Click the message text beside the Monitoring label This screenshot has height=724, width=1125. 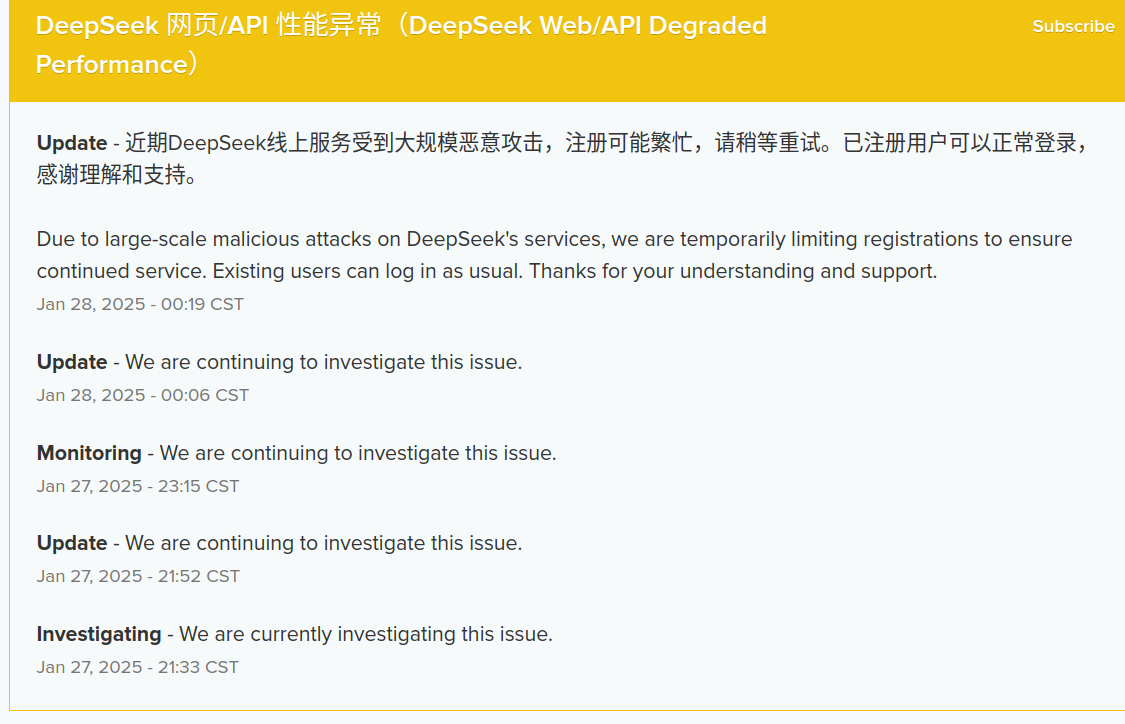(358, 453)
